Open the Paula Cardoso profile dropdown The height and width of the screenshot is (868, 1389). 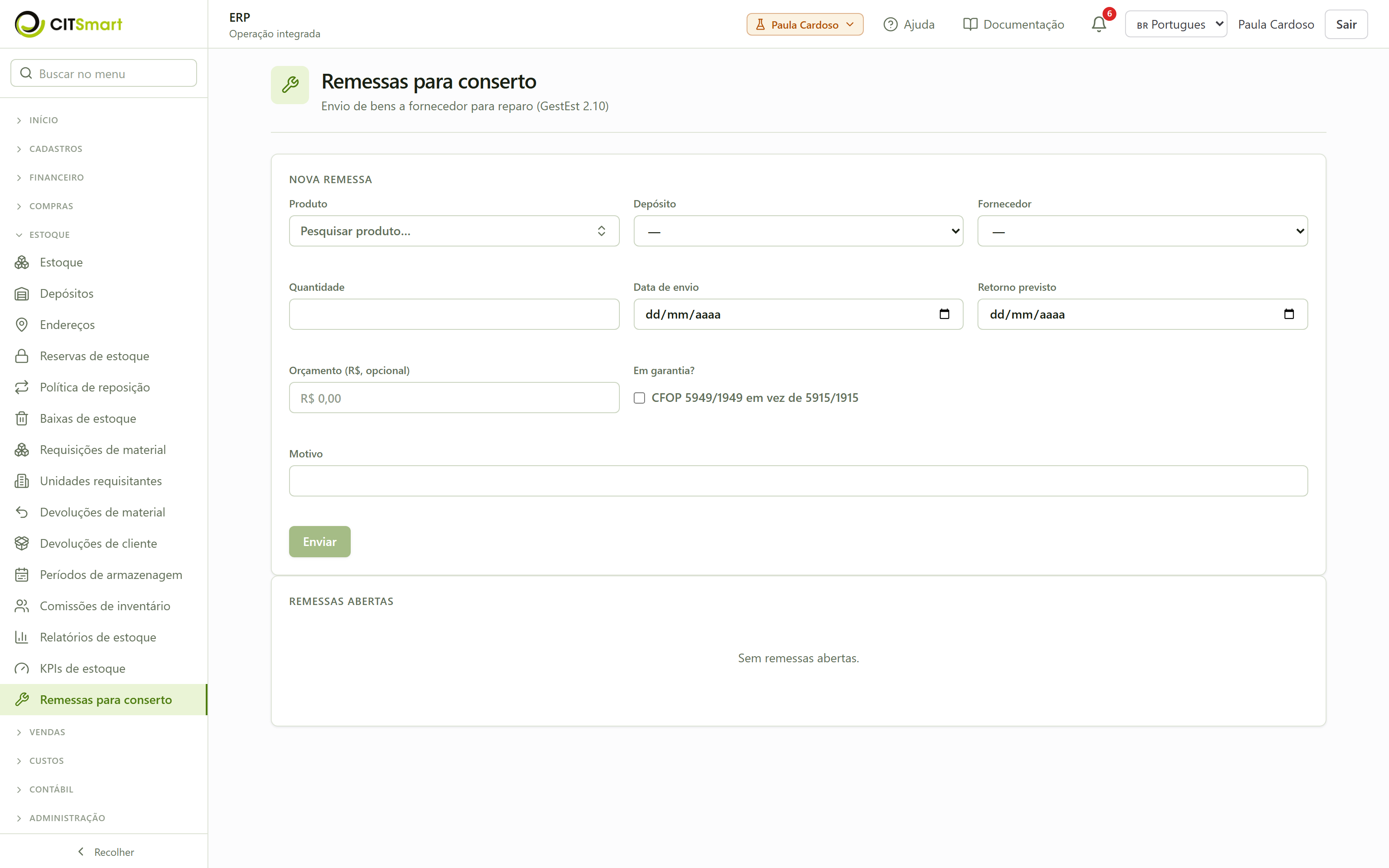tap(805, 24)
